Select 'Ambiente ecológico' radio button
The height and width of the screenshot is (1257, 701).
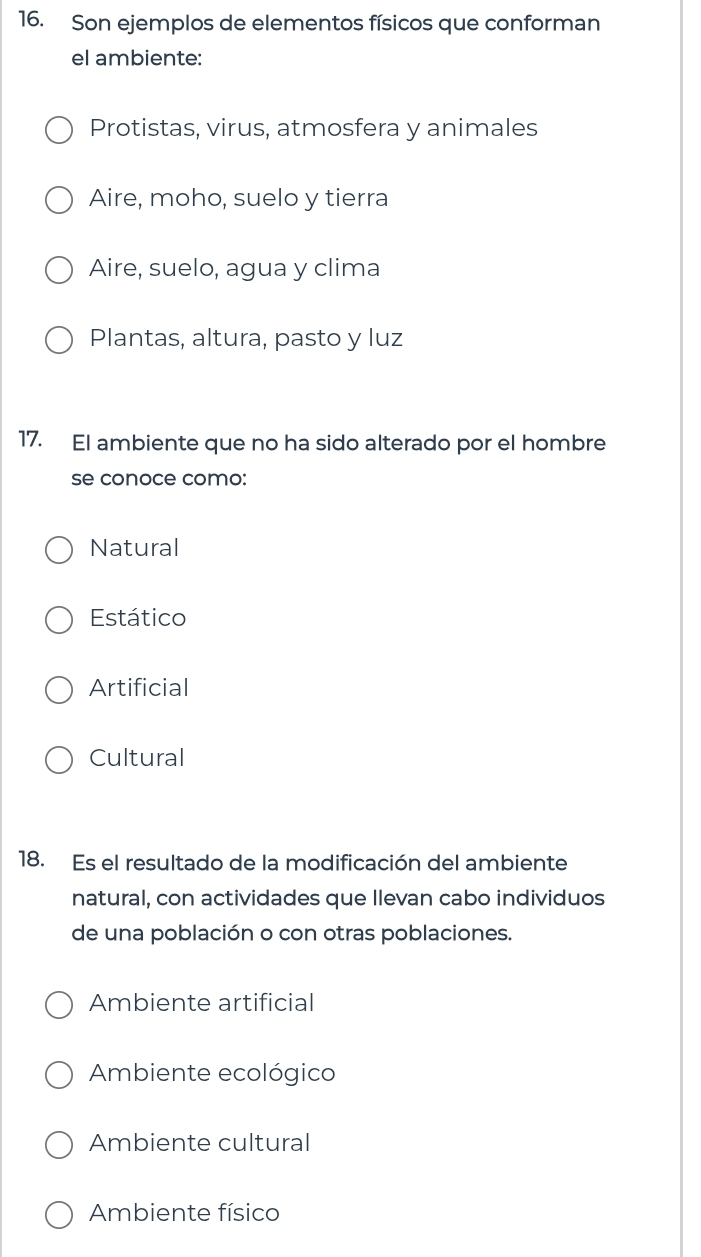pyautogui.click(x=59, y=1075)
